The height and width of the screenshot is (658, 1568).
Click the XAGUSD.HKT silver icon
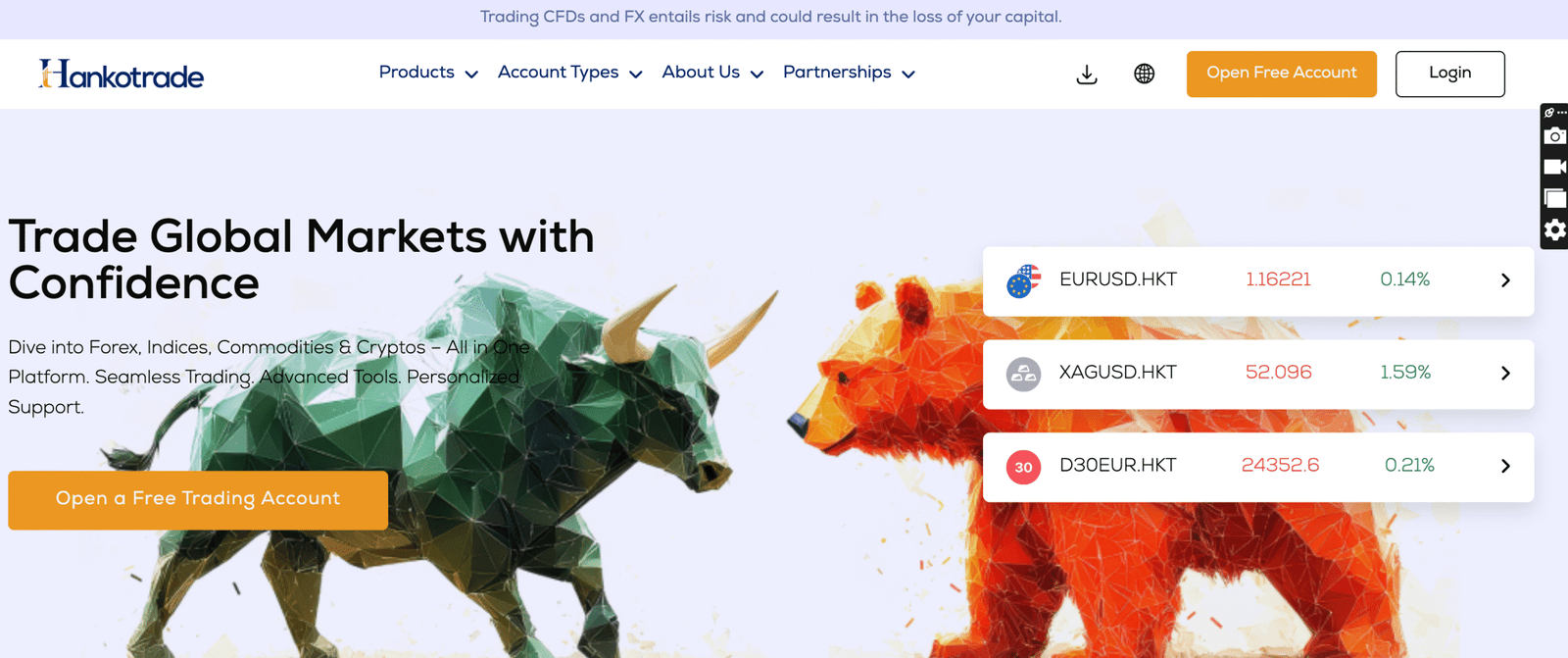point(1023,374)
